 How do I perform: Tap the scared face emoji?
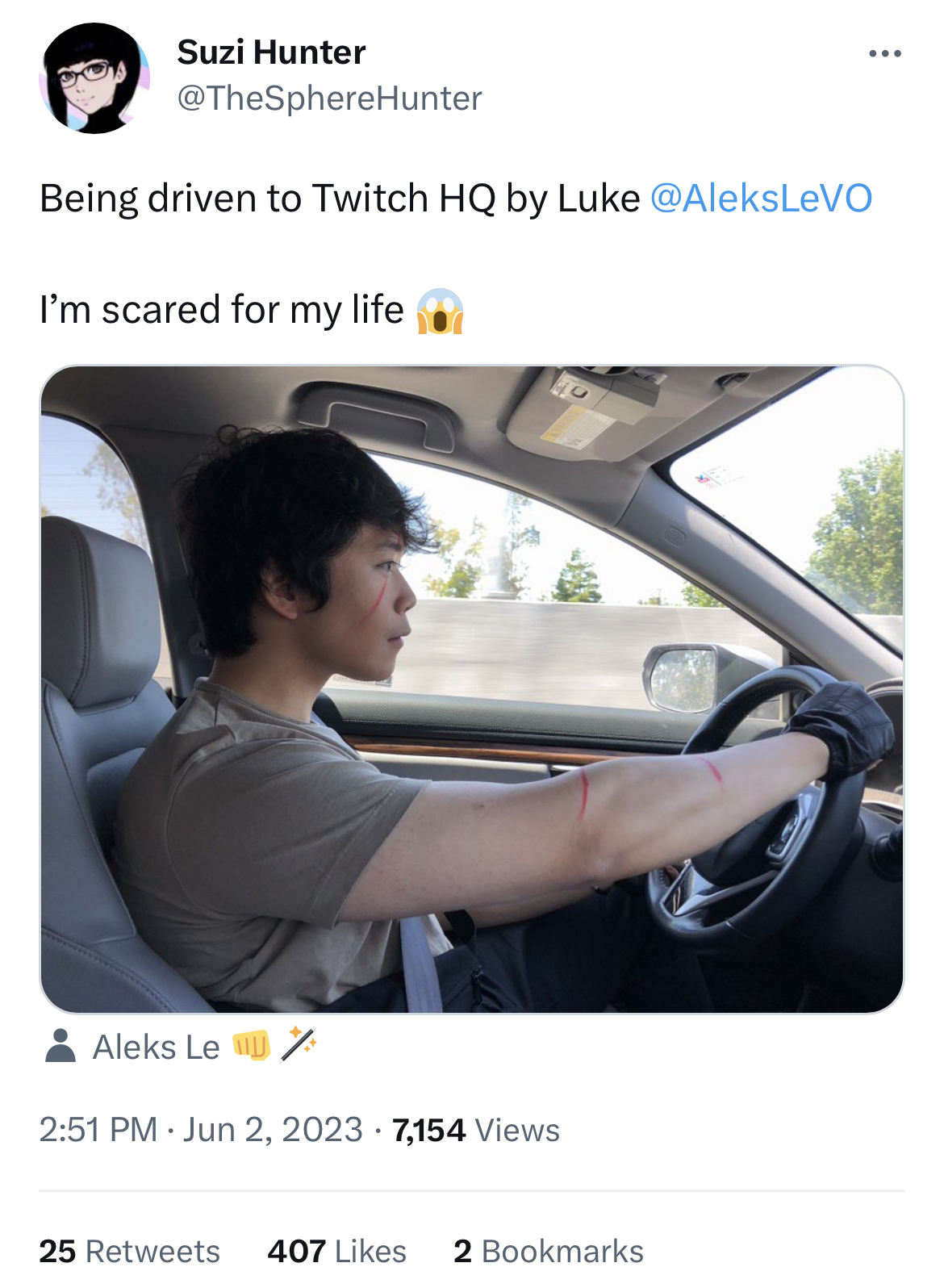point(440,312)
